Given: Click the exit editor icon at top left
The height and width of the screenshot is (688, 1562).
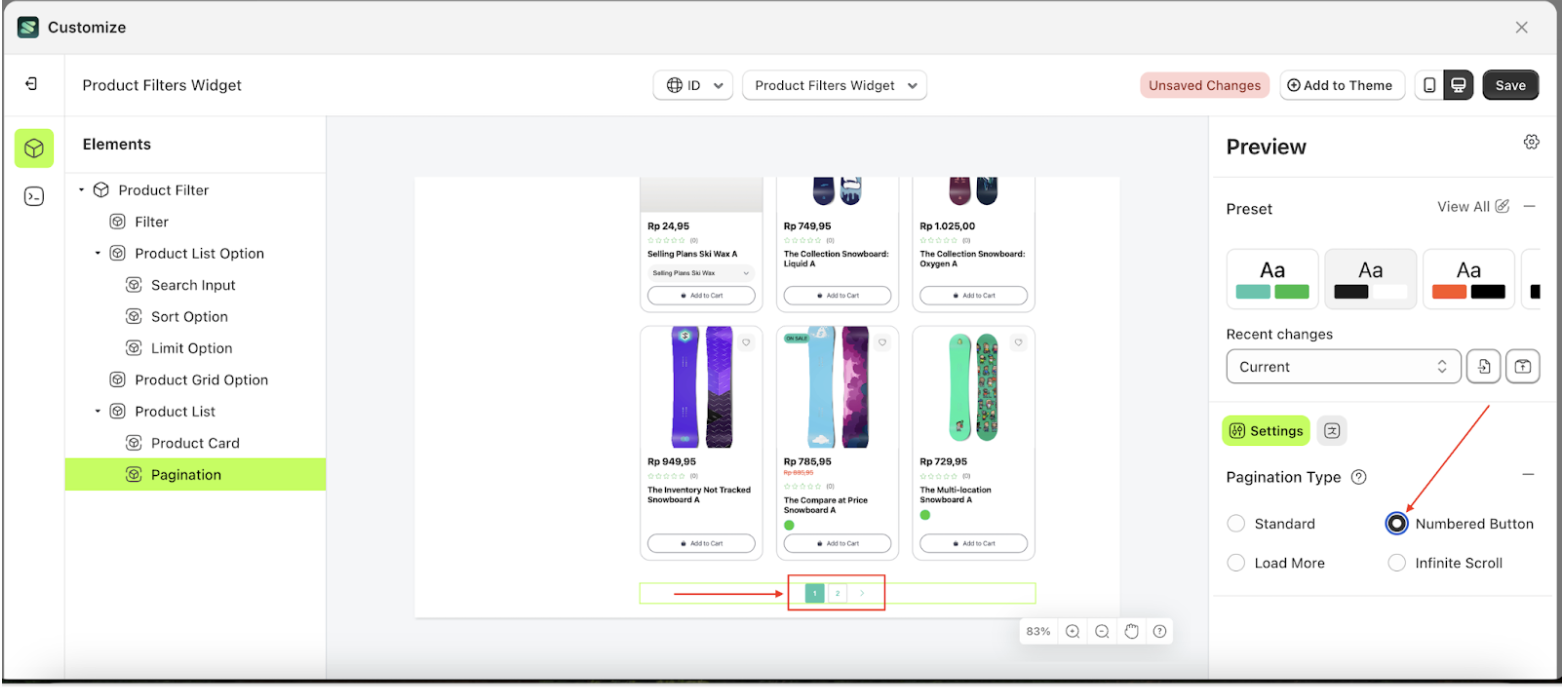Looking at the screenshot, I should tap(32, 84).
